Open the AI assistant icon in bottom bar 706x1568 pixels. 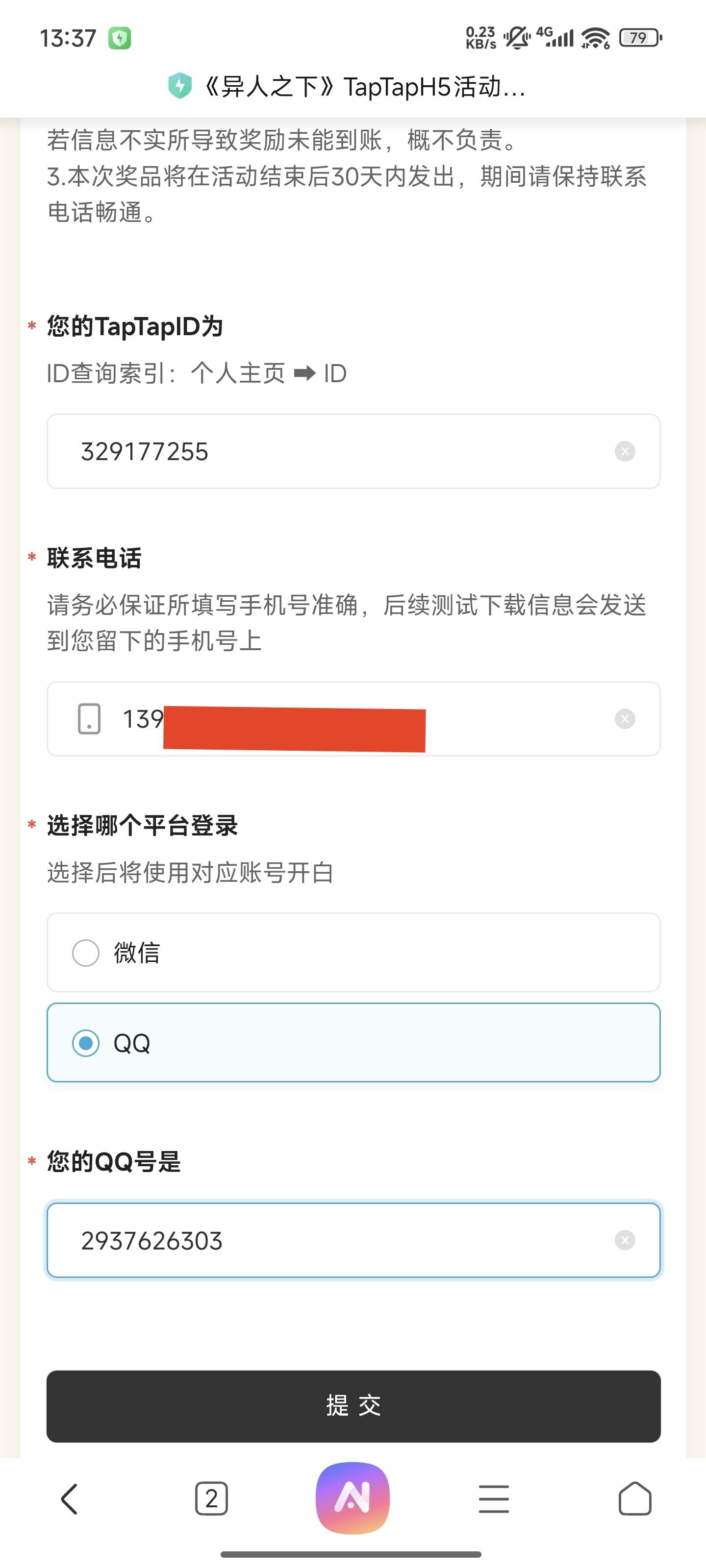click(x=353, y=1498)
